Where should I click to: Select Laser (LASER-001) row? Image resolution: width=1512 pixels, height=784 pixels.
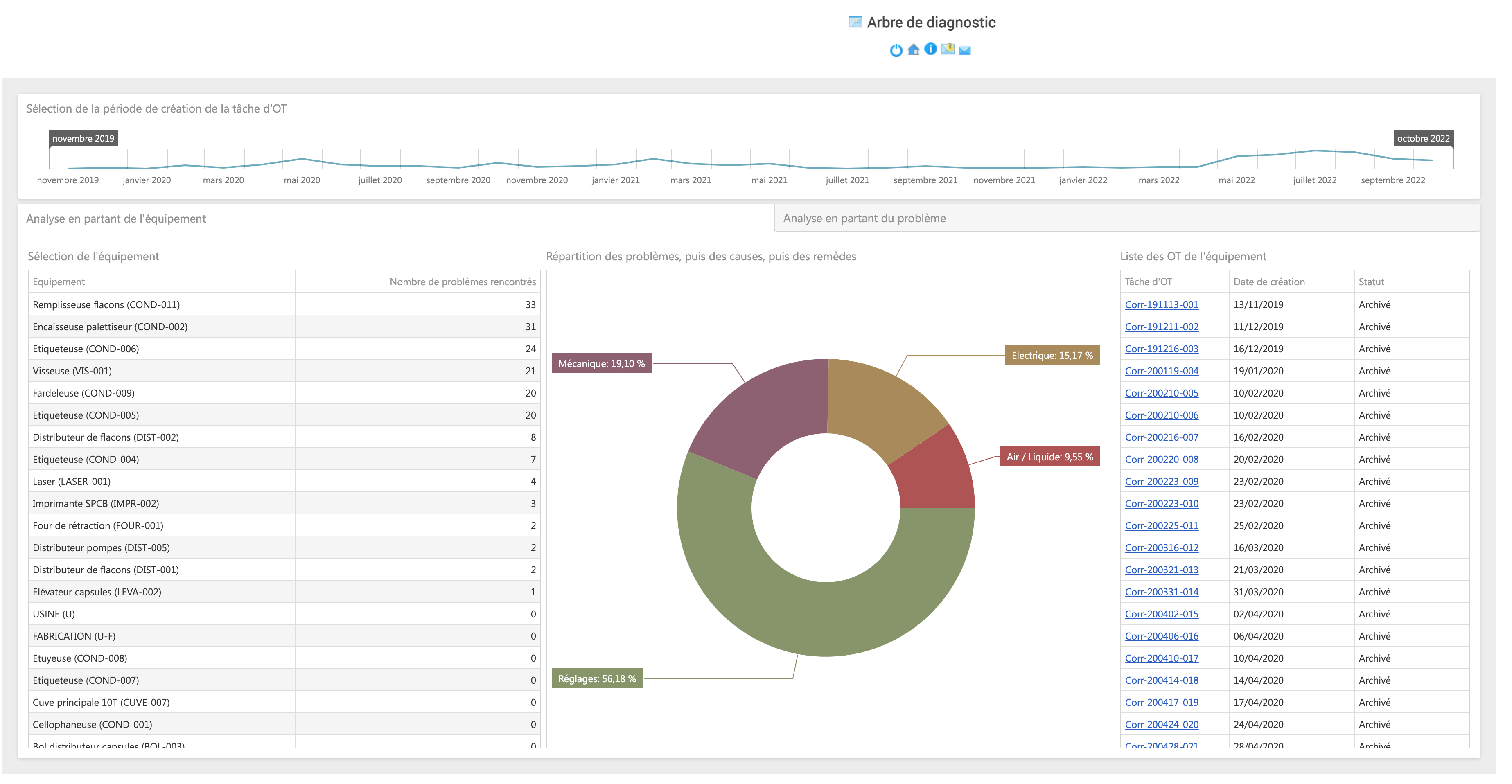pyautogui.click(x=284, y=482)
